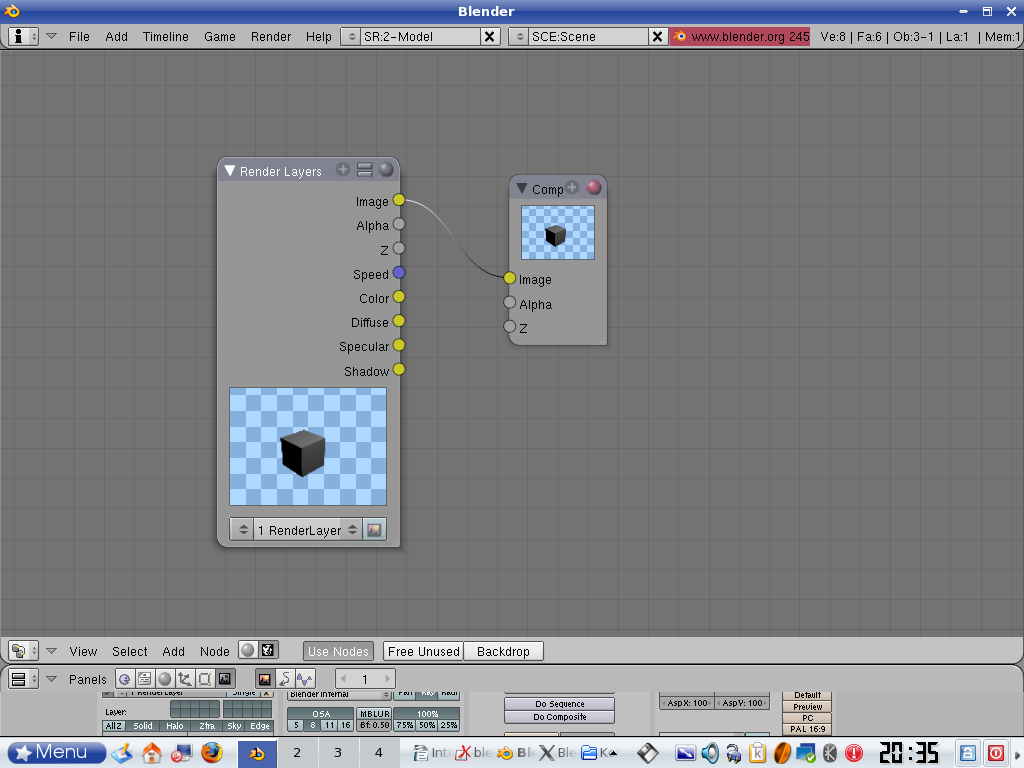Open the Scene context panel icon

pos(224,679)
